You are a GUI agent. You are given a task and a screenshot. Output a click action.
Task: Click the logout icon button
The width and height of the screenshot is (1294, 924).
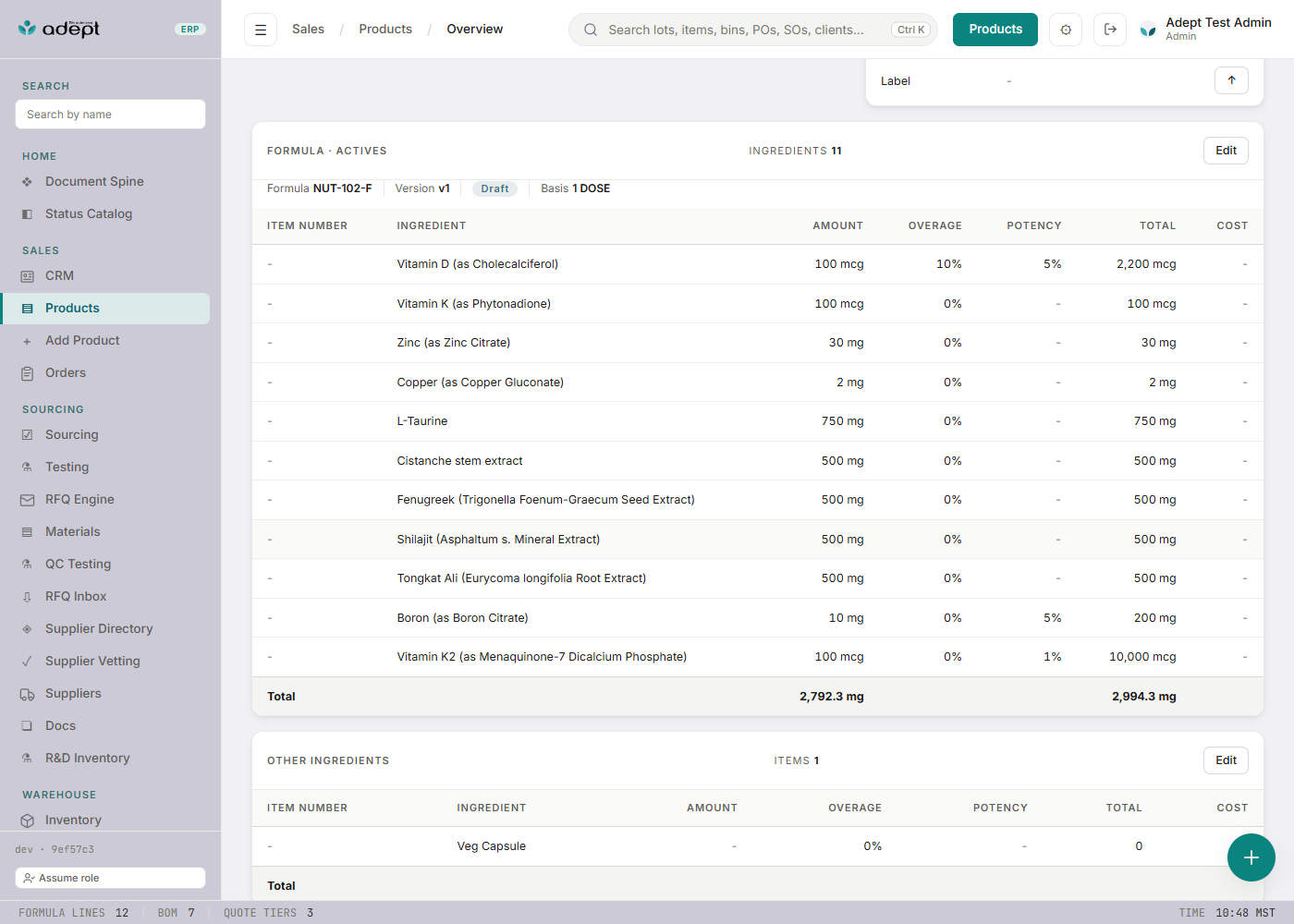1110,30
